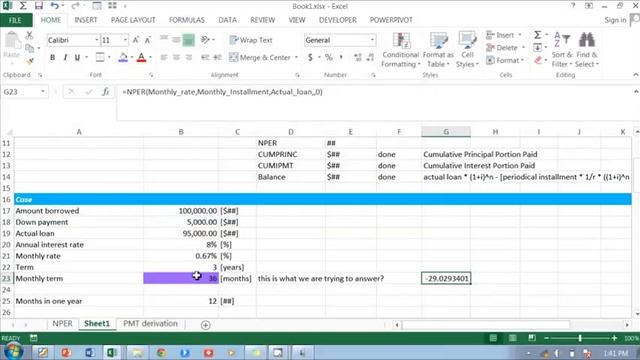
Task: Click the decrease indent icon
Action: pos(205,58)
